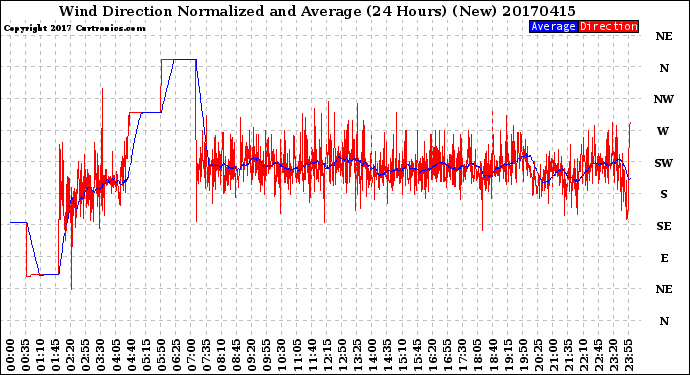Click the 17:30 time label
690x375 pixels.
(462, 355)
